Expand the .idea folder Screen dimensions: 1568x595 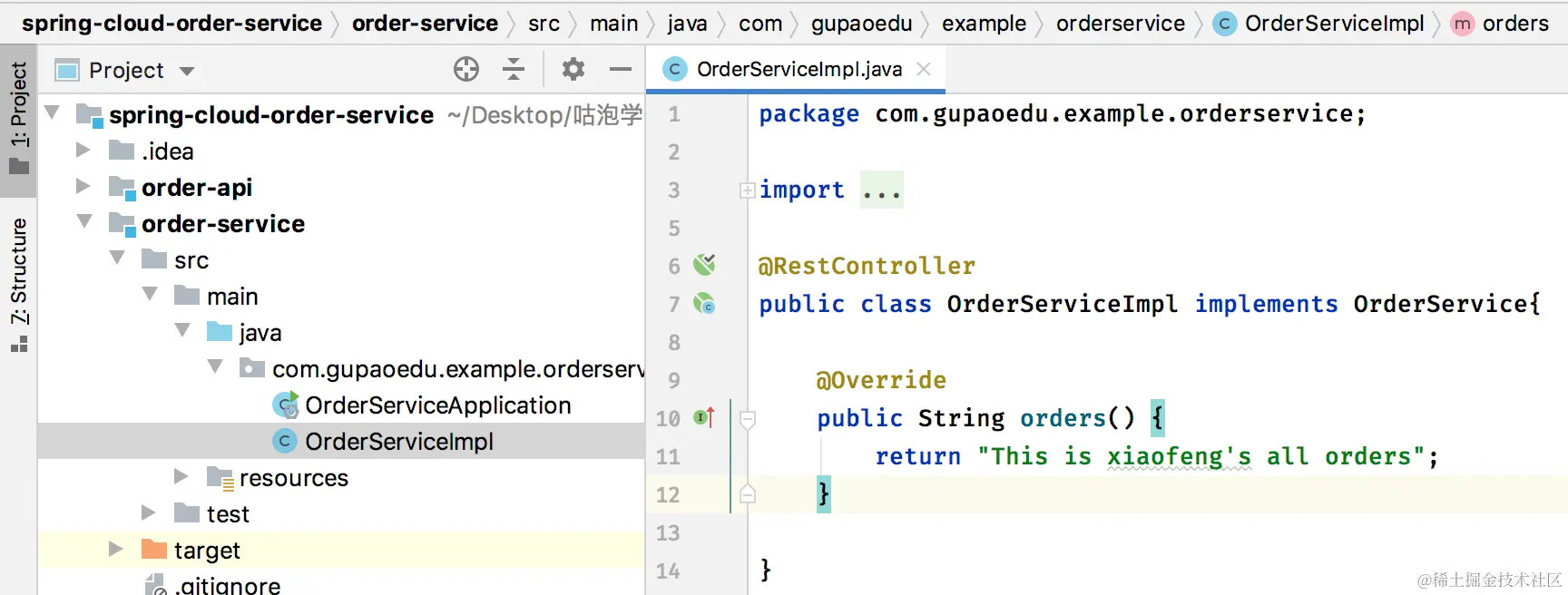[83, 150]
